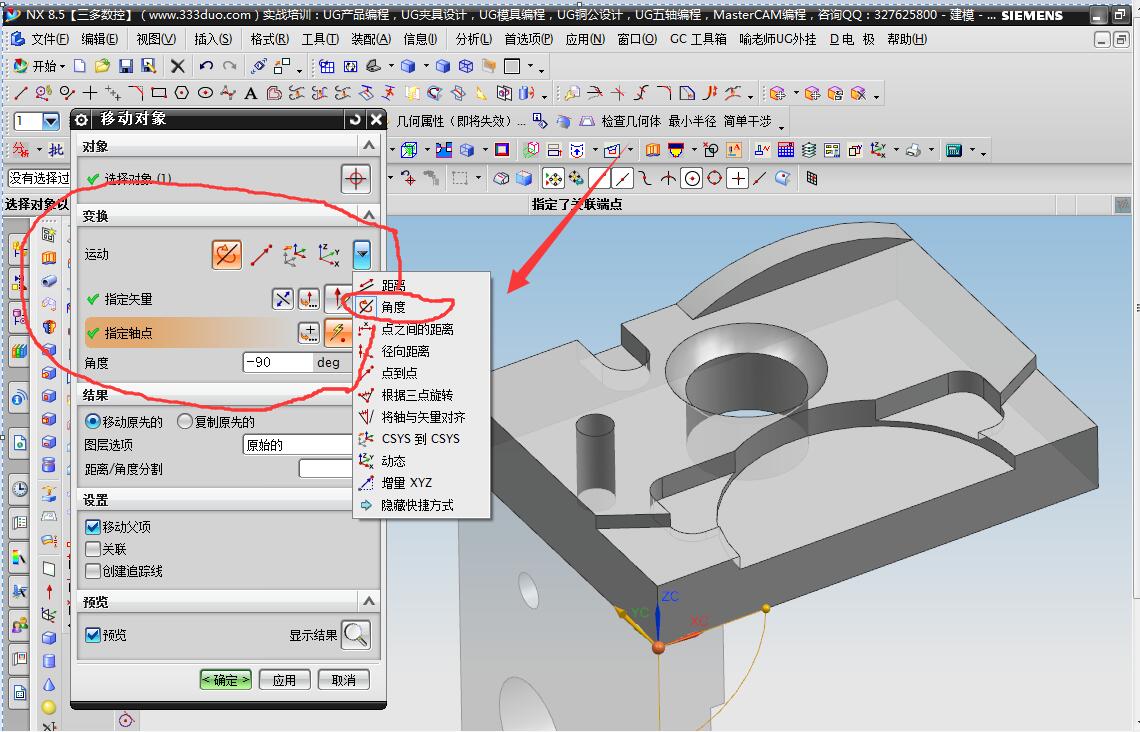Viewport: 1140px width, 732px height.
Task: Select the Text 'A' tool
Action: [251, 93]
